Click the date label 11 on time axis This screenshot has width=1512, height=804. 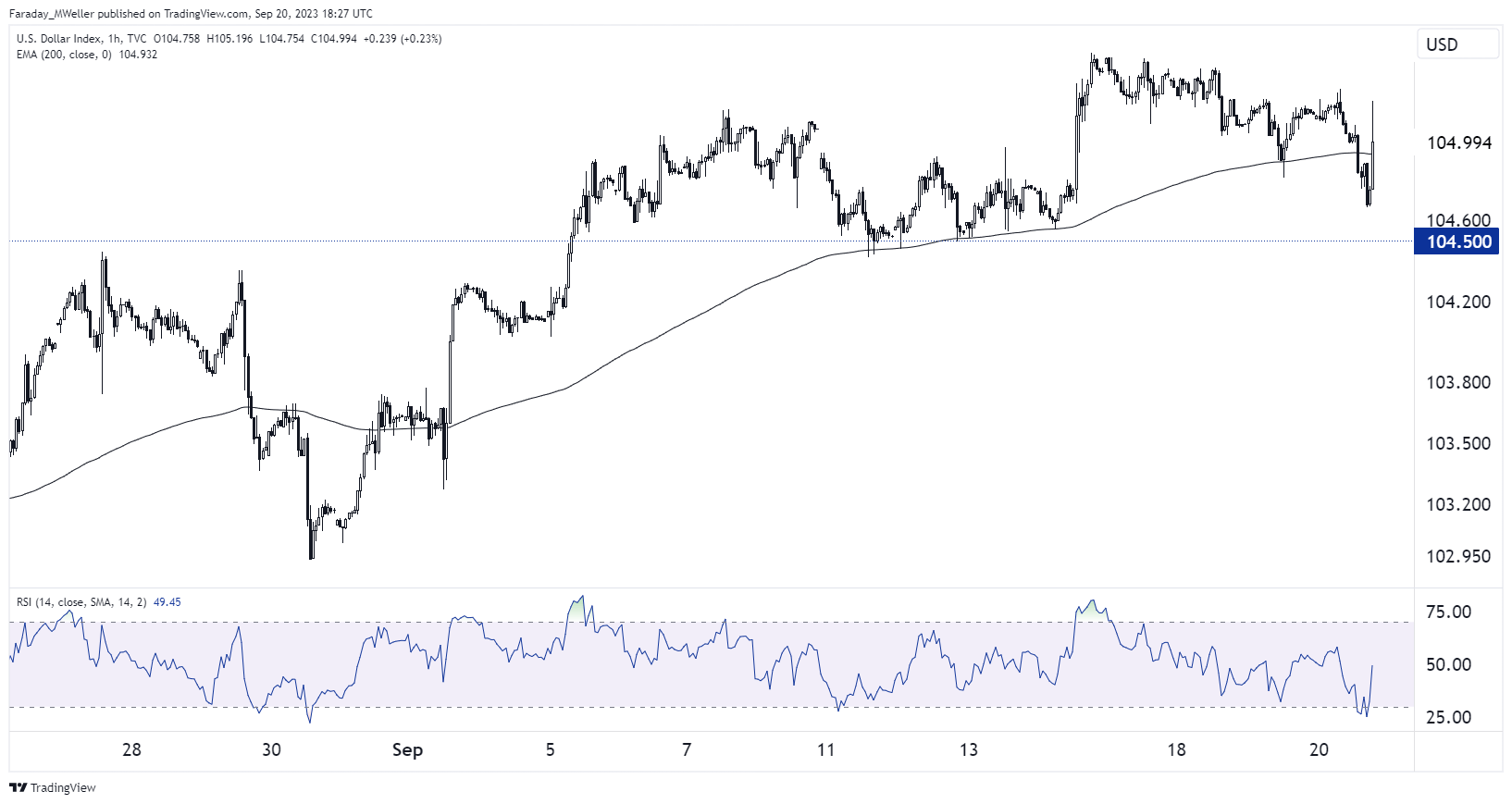[x=825, y=749]
